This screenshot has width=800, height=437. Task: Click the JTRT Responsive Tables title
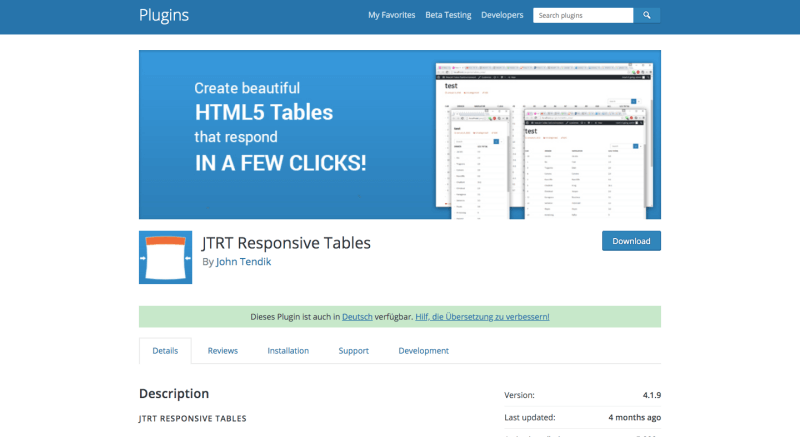pos(286,243)
